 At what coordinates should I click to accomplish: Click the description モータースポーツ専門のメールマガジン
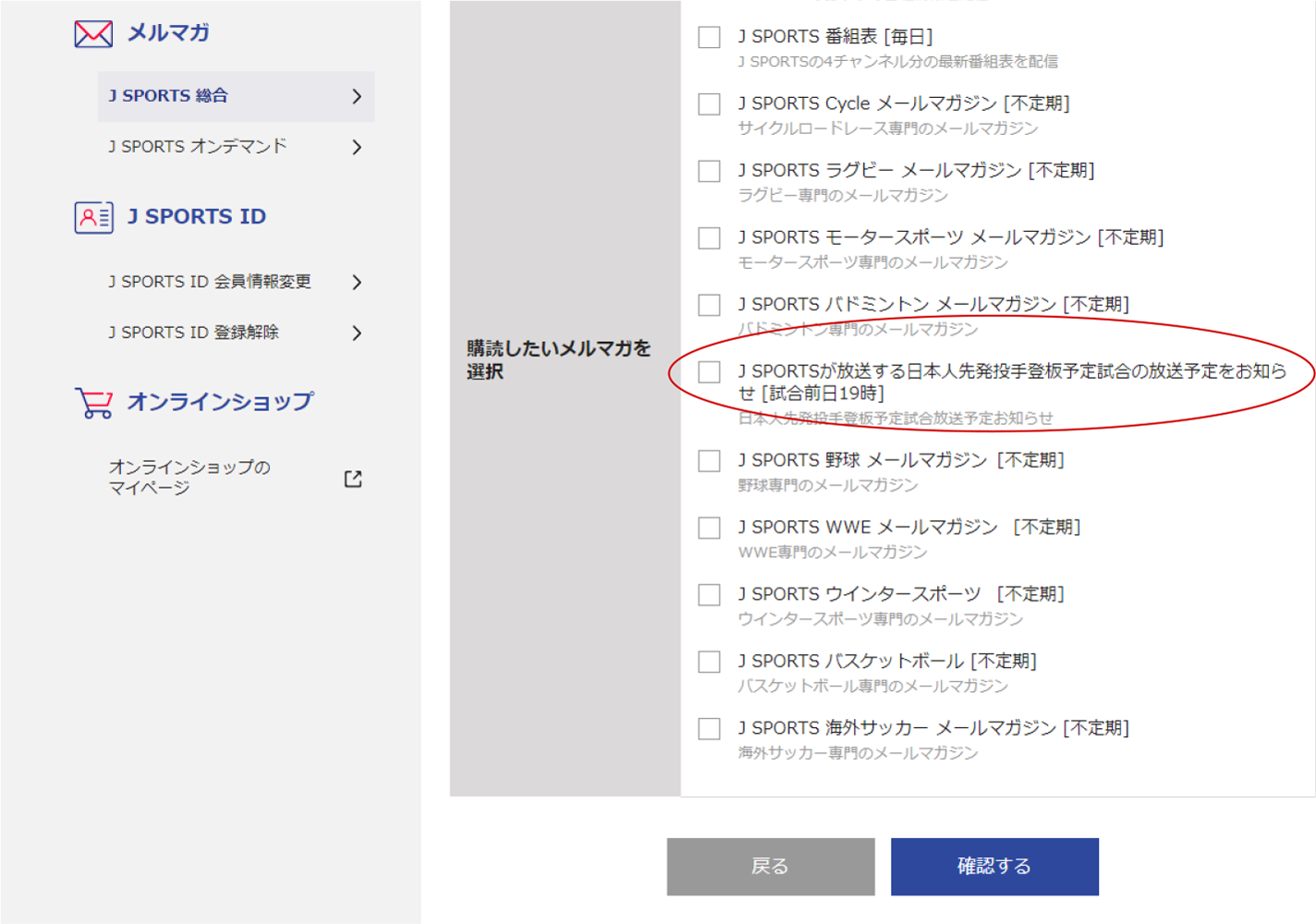click(872, 262)
